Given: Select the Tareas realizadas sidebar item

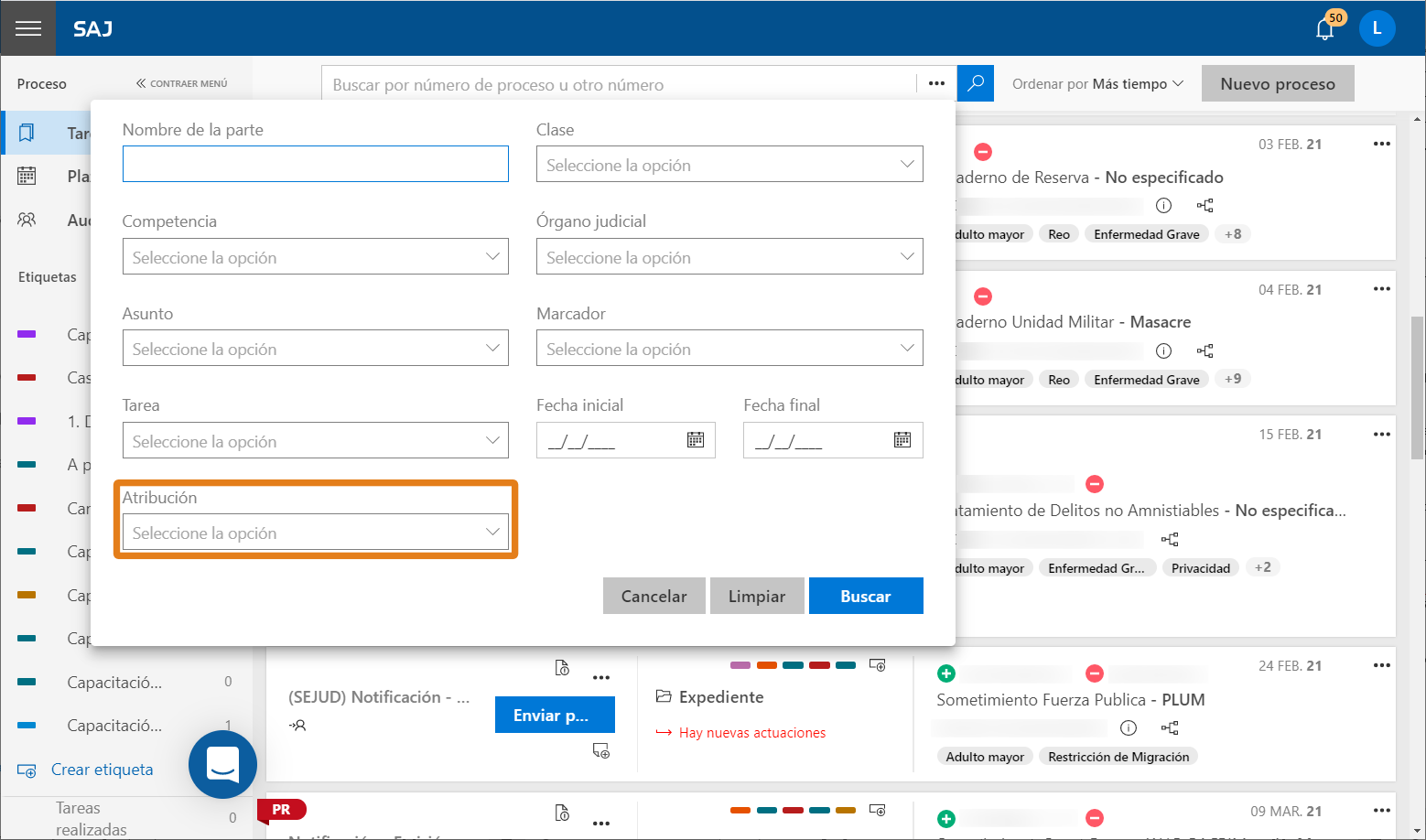Looking at the screenshot, I should (x=128, y=818).
